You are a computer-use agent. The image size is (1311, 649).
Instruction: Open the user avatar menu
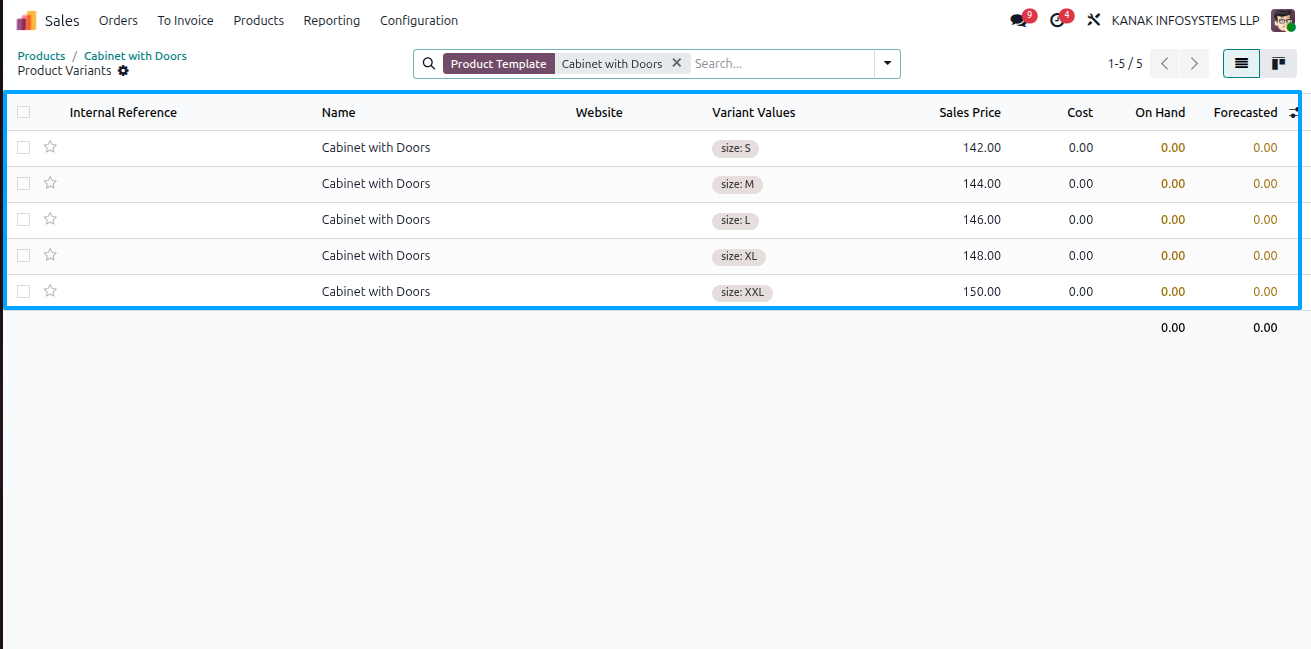click(x=1283, y=20)
